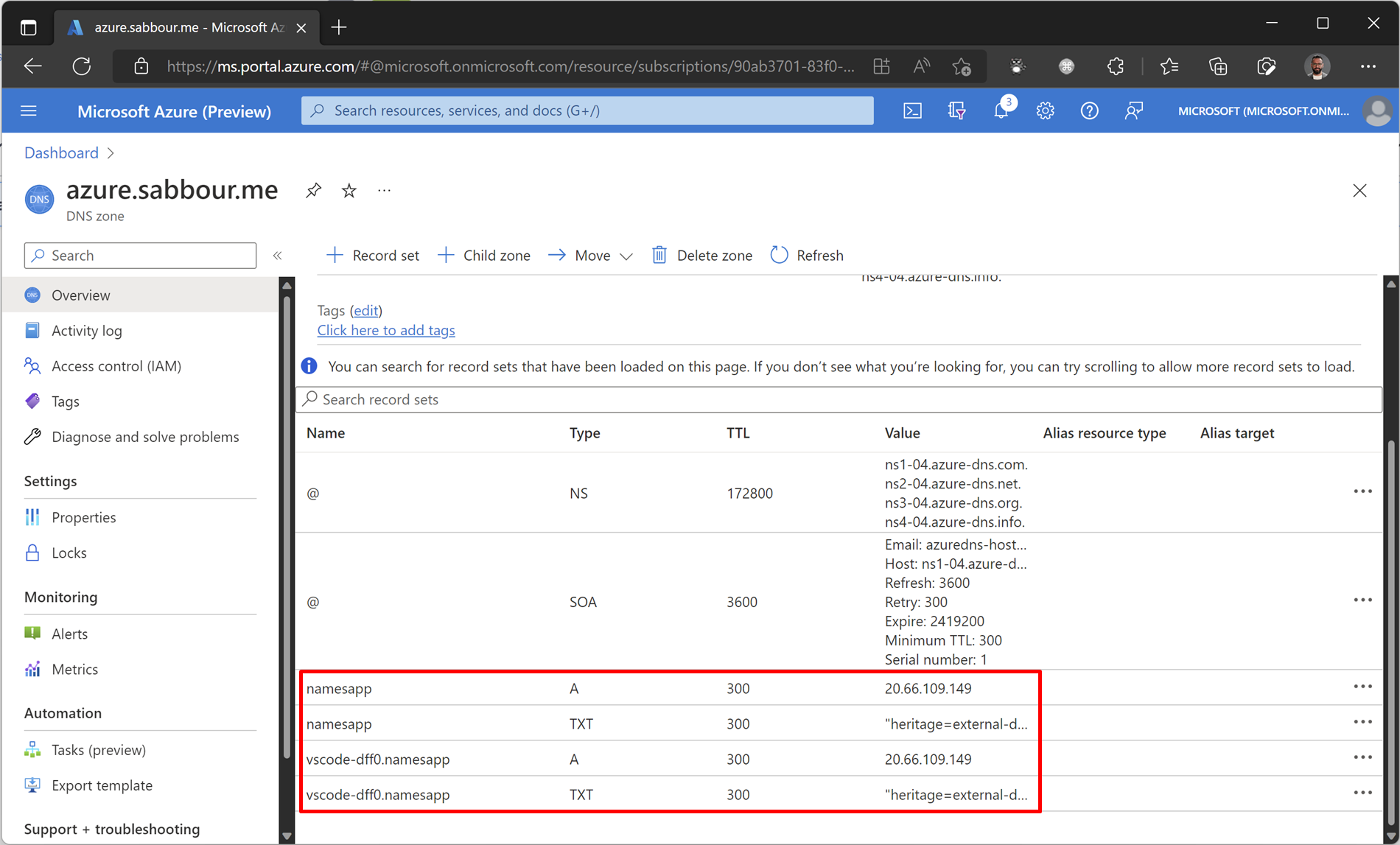1400x845 pixels.
Task: Open the Move dropdown
Action: click(590, 256)
